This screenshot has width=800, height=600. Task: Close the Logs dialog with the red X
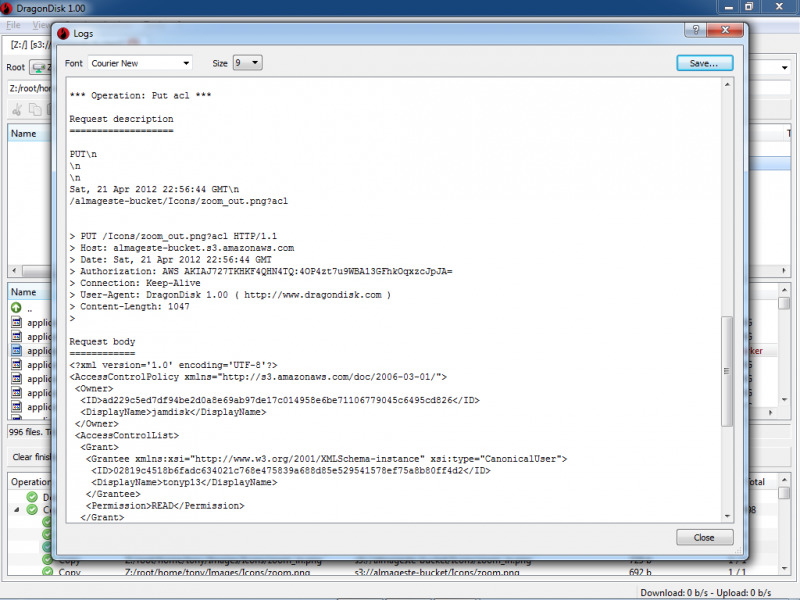pyautogui.click(x=725, y=30)
